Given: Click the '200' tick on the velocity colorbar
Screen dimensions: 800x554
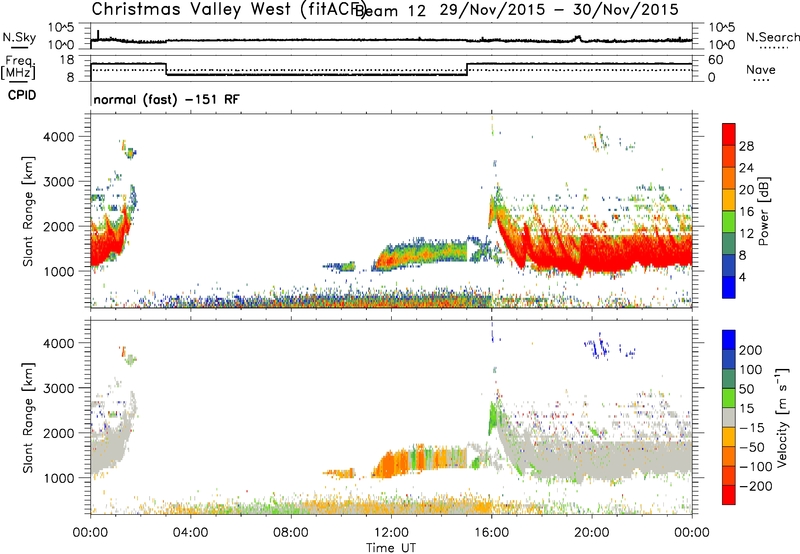Looking at the screenshot, I should click(x=751, y=350).
